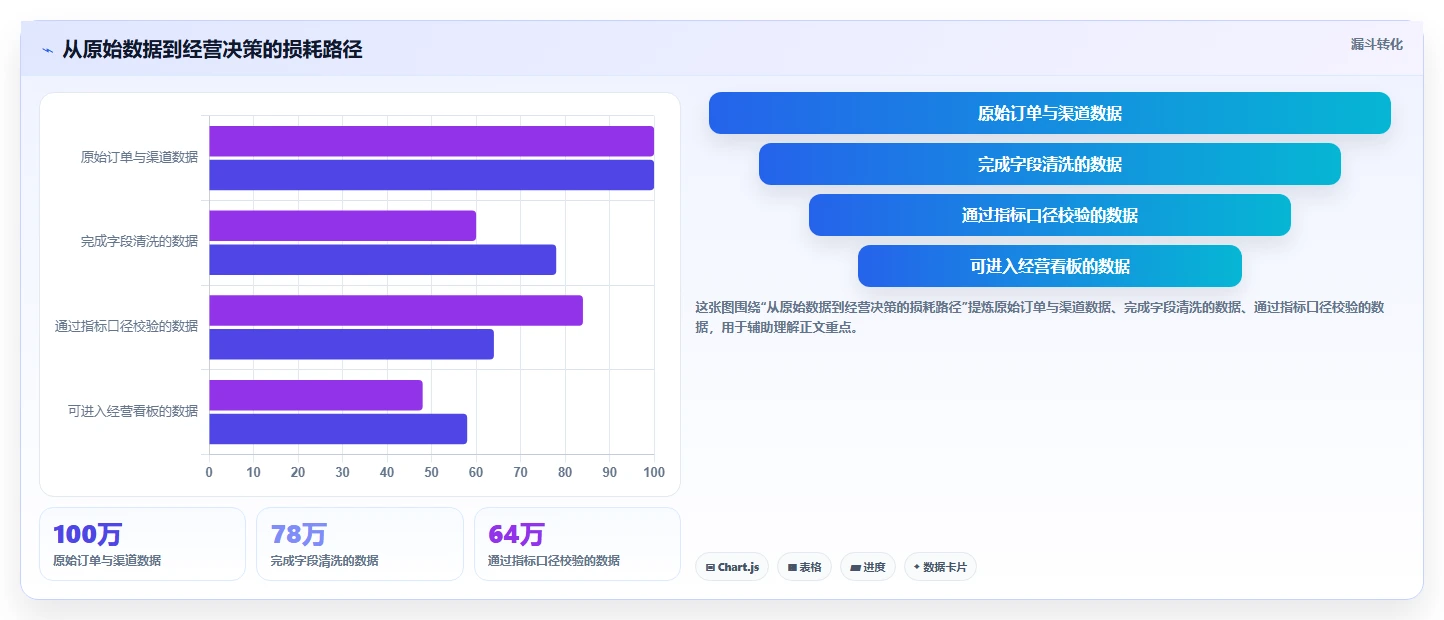Click the 进度 tag chip
This screenshot has width=1444, height=620.
click(x=868, y=567)
